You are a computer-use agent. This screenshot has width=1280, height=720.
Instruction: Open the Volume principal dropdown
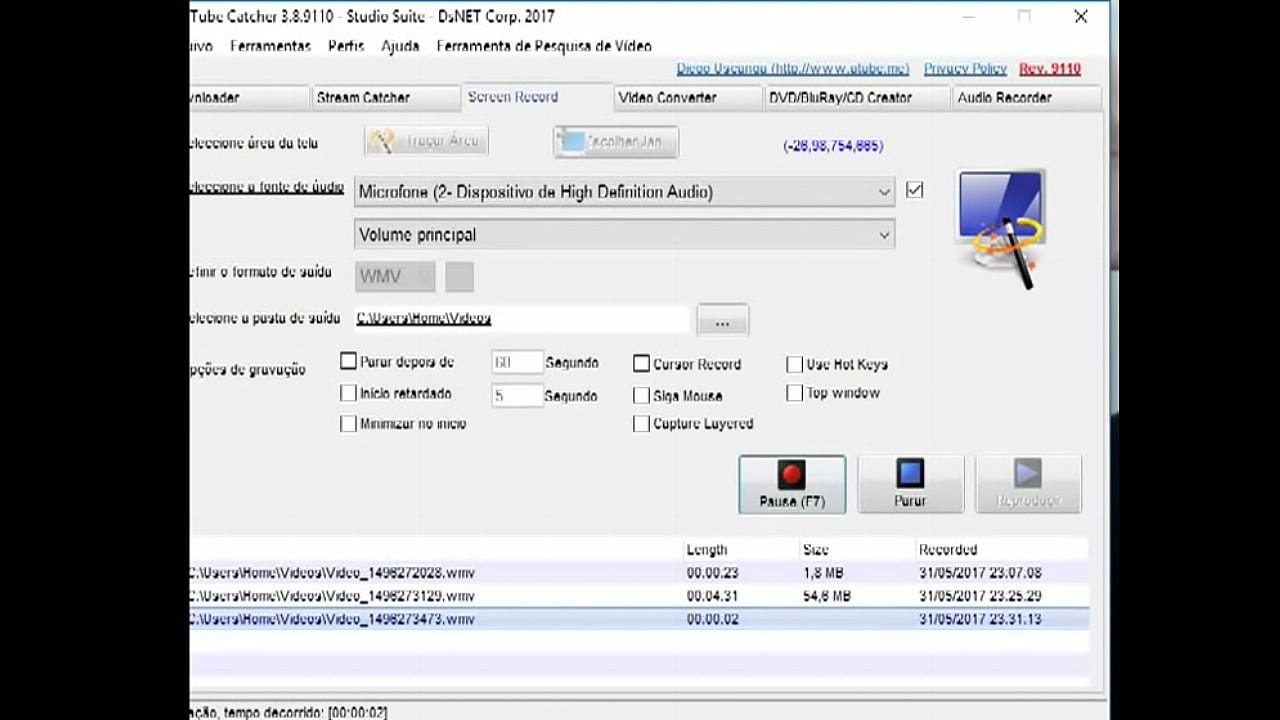pyautogui.click(x=624, y=235)
